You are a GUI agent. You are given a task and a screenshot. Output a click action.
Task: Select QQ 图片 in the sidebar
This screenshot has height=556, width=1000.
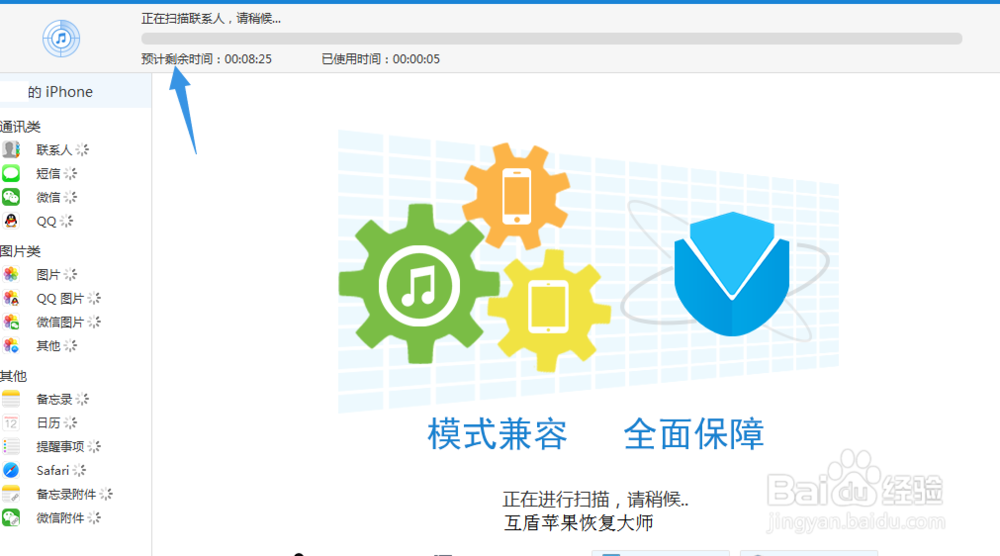tap(60, 298)
